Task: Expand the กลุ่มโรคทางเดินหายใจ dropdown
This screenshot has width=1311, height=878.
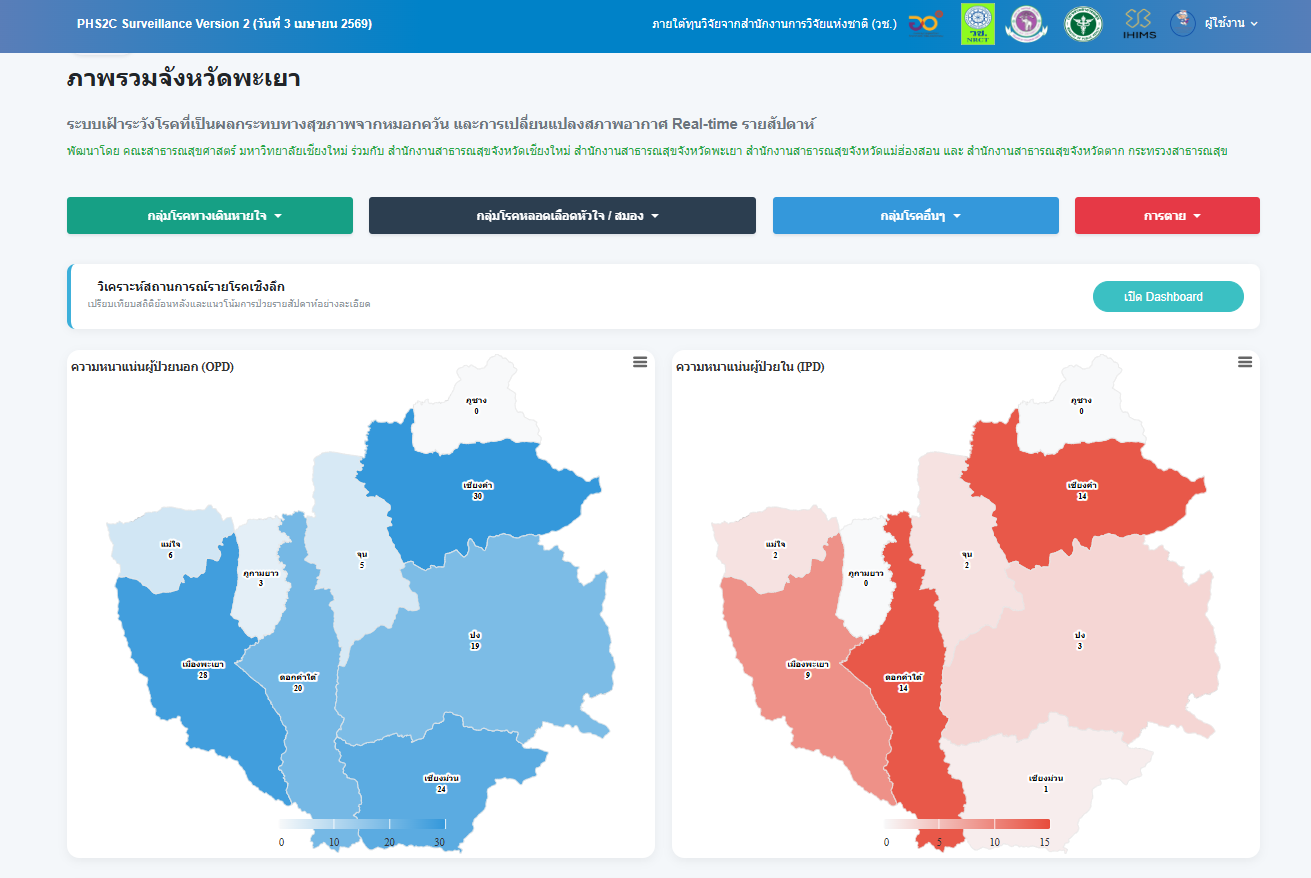Action: (209, 216)
